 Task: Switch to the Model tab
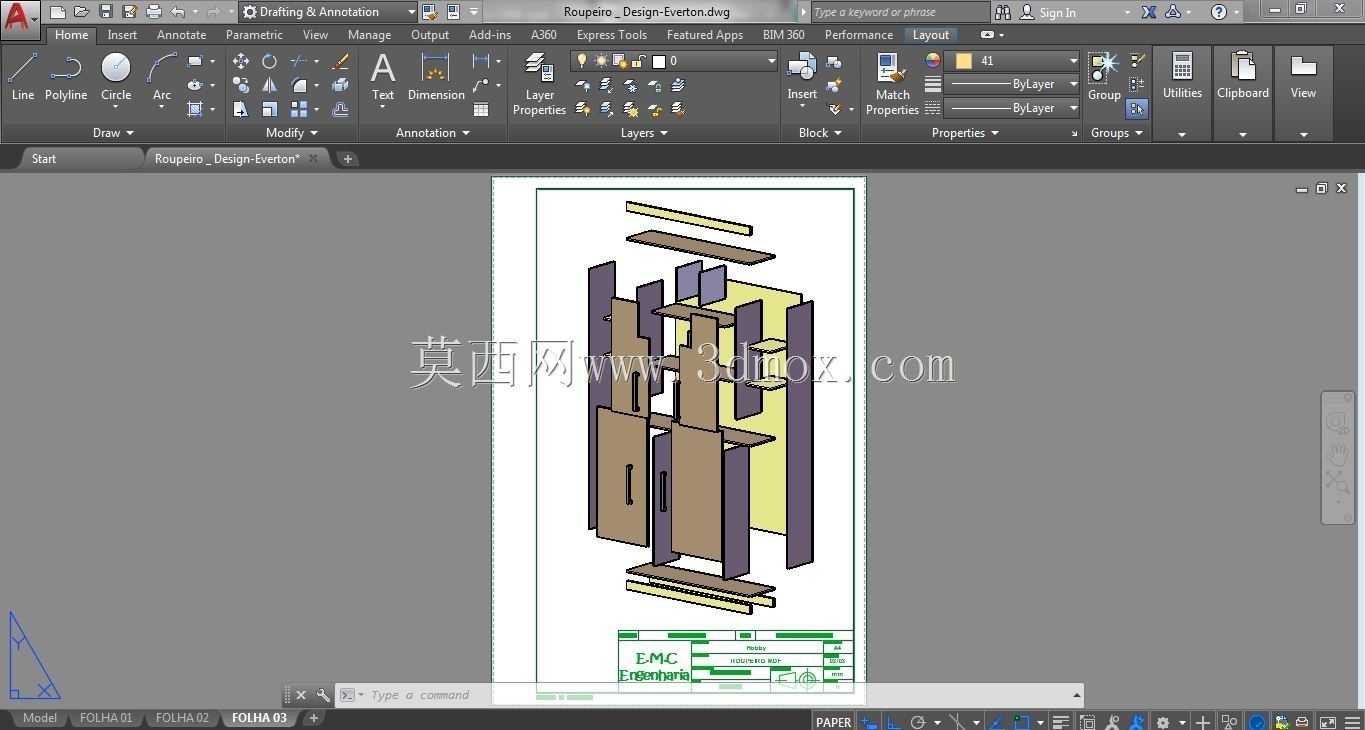pos(40,718)
